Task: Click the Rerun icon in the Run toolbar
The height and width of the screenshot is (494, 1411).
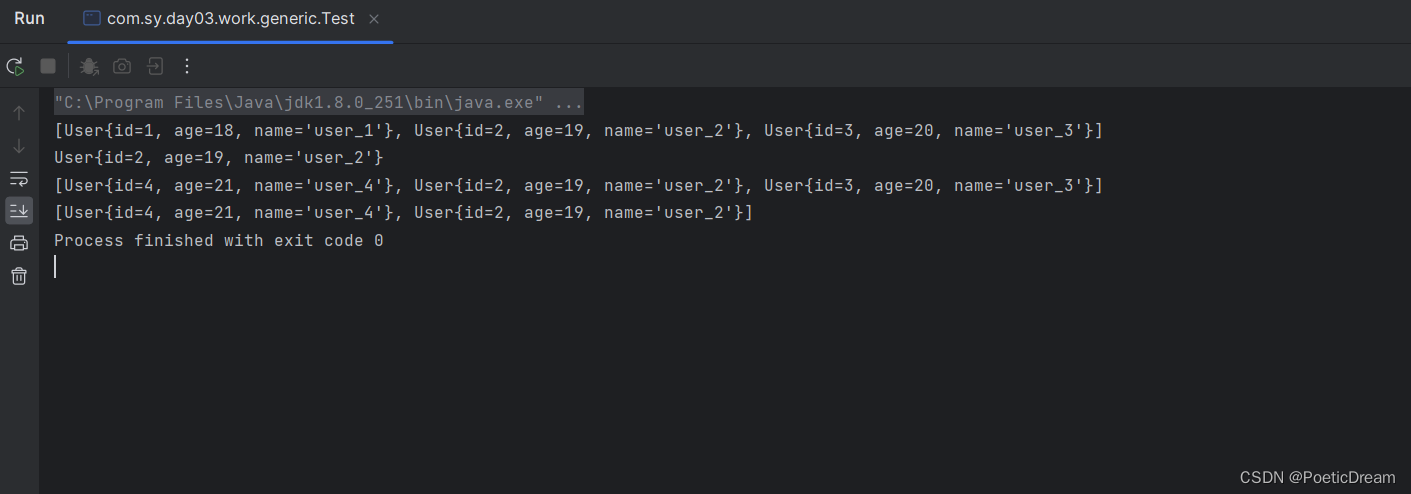Action: click(x=15, y=66)
